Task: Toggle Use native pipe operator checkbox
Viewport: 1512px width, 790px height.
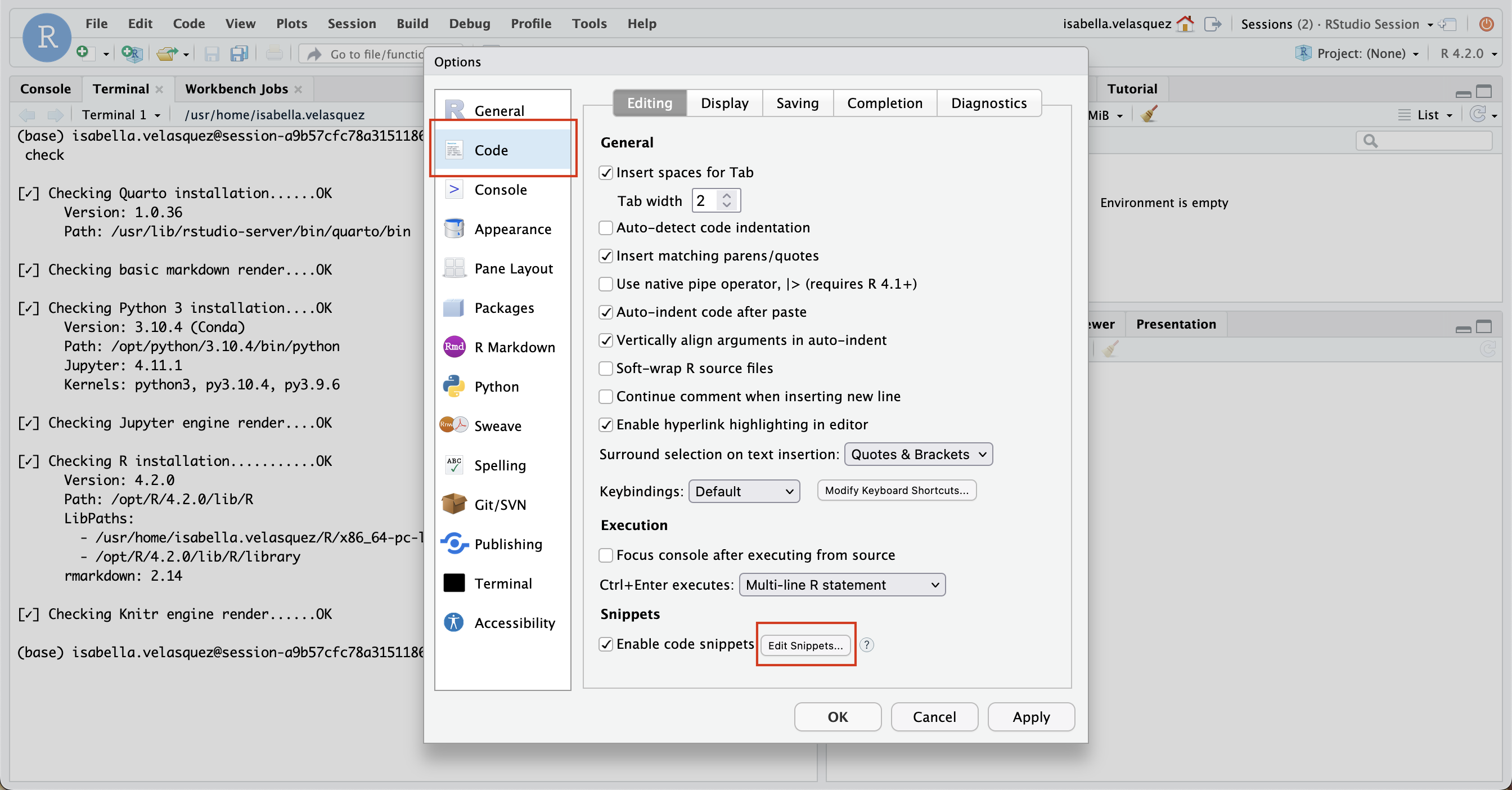Action: (606, 284)
